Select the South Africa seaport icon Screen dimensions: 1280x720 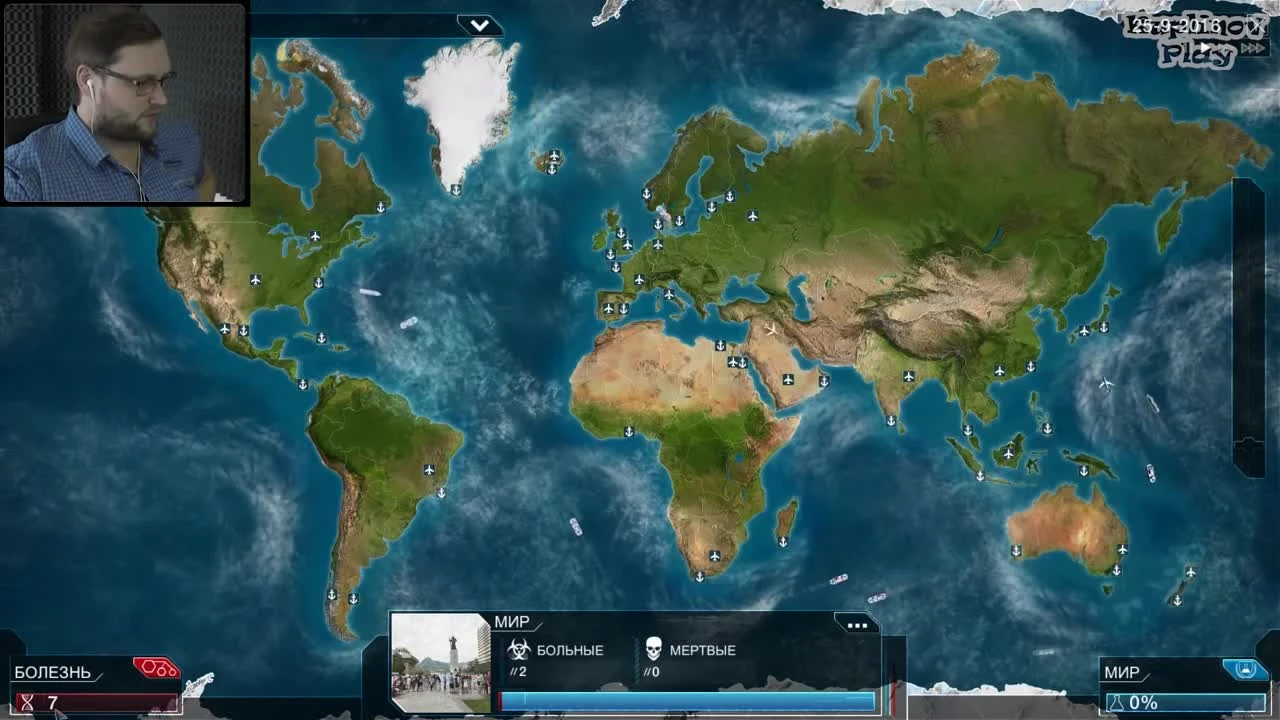[x=699, y=576]
